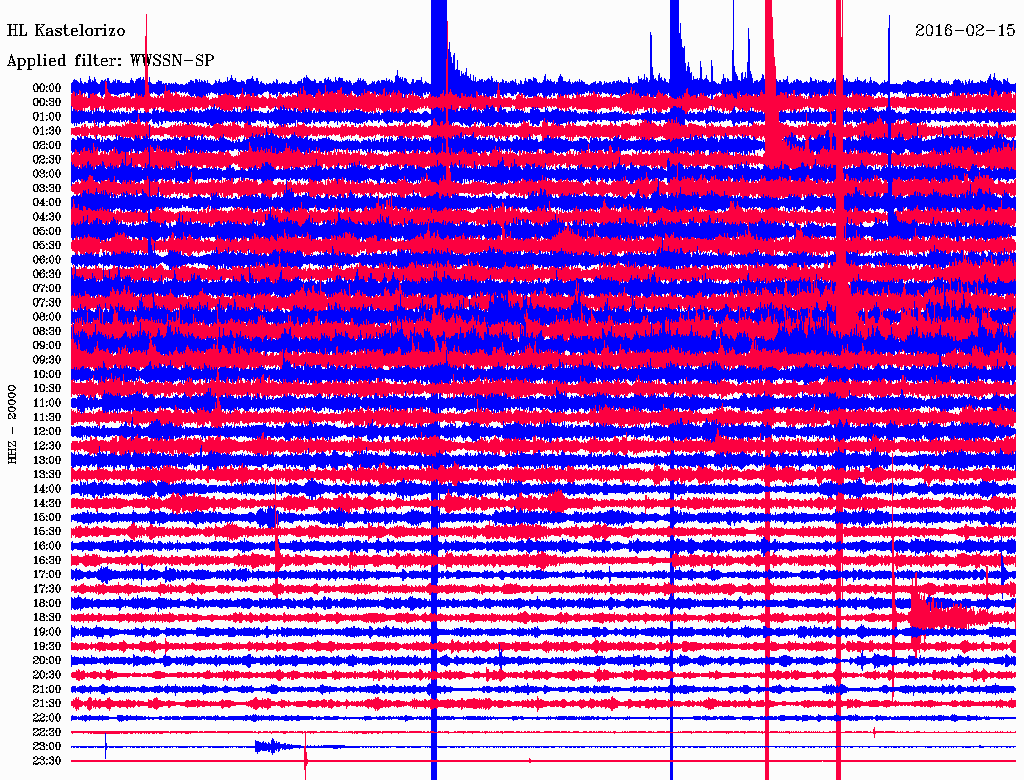Select the 02:30 time label
This screenshot has height=780, width=1024.
pyautogui.click(x=47, y=160)
